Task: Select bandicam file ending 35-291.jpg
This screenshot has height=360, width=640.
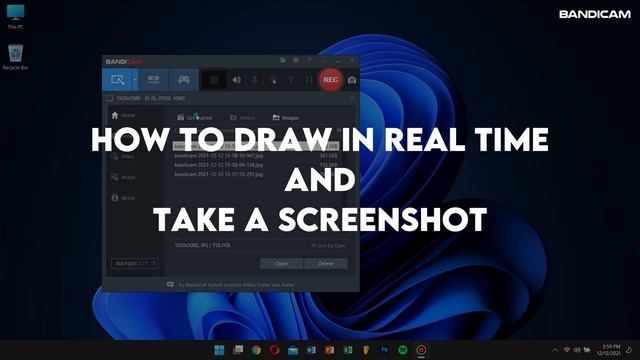Action: point(256,174)
